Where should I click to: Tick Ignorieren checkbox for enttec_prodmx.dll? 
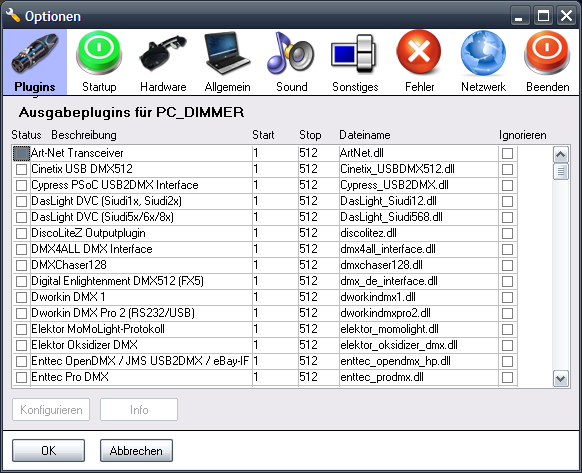coord(507,377)
